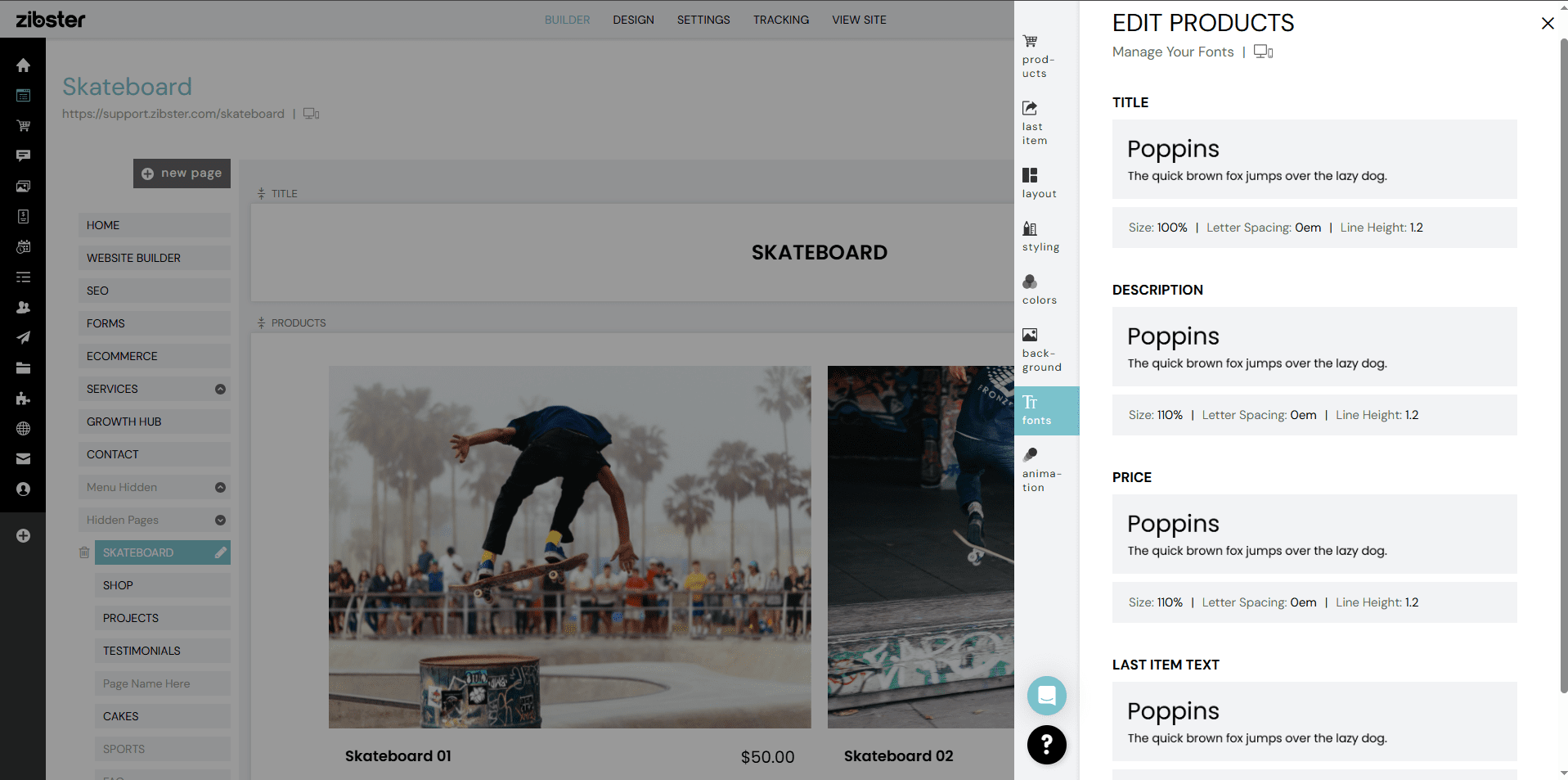Image resolution: width=1568 pixels, height=780 pixels.
Task: Click device preview icon next to Manage Your Fonts
Action: [x=1264, y=52]
